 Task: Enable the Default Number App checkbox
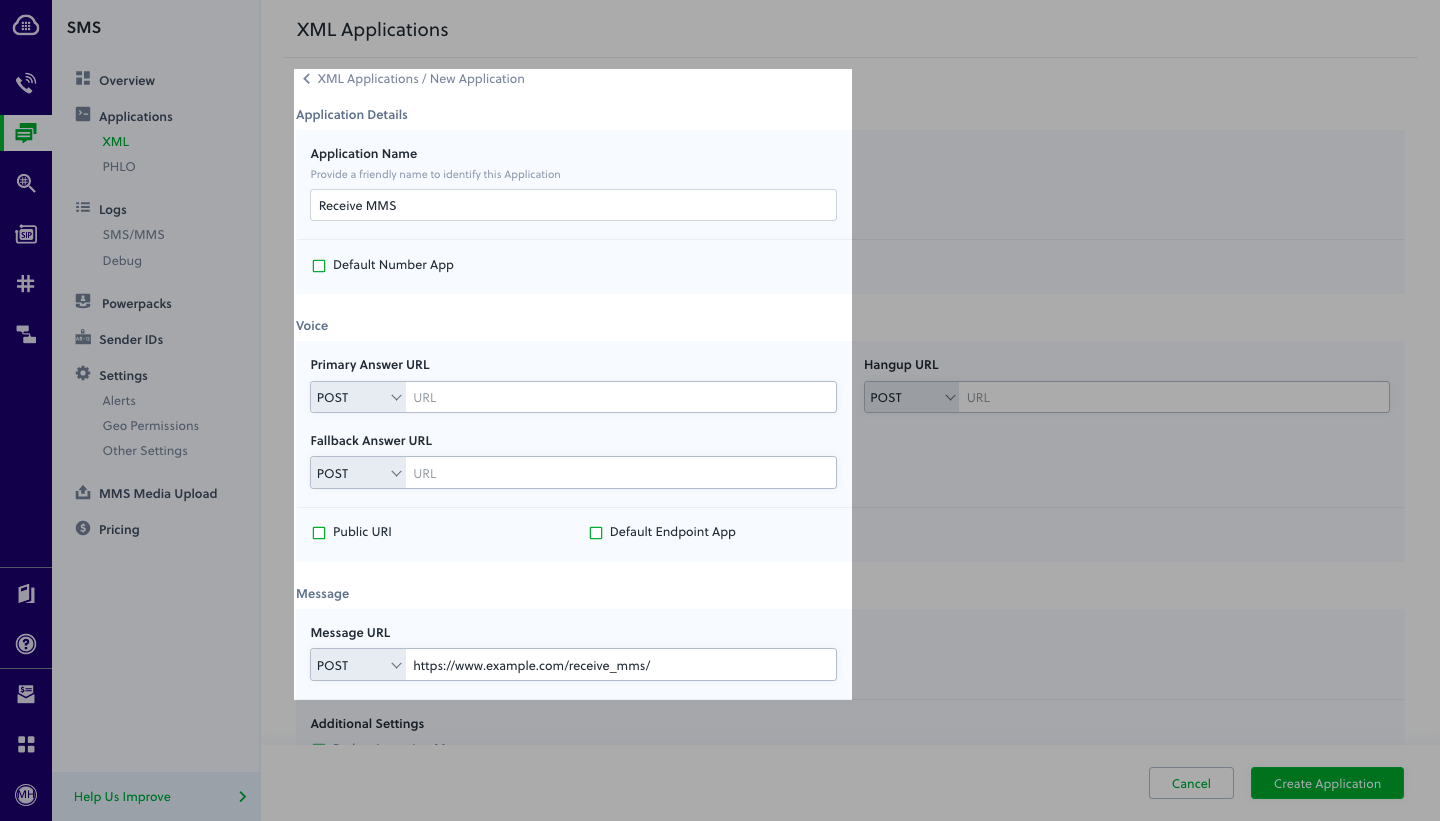pyautogui.click(x=318, y=265)
